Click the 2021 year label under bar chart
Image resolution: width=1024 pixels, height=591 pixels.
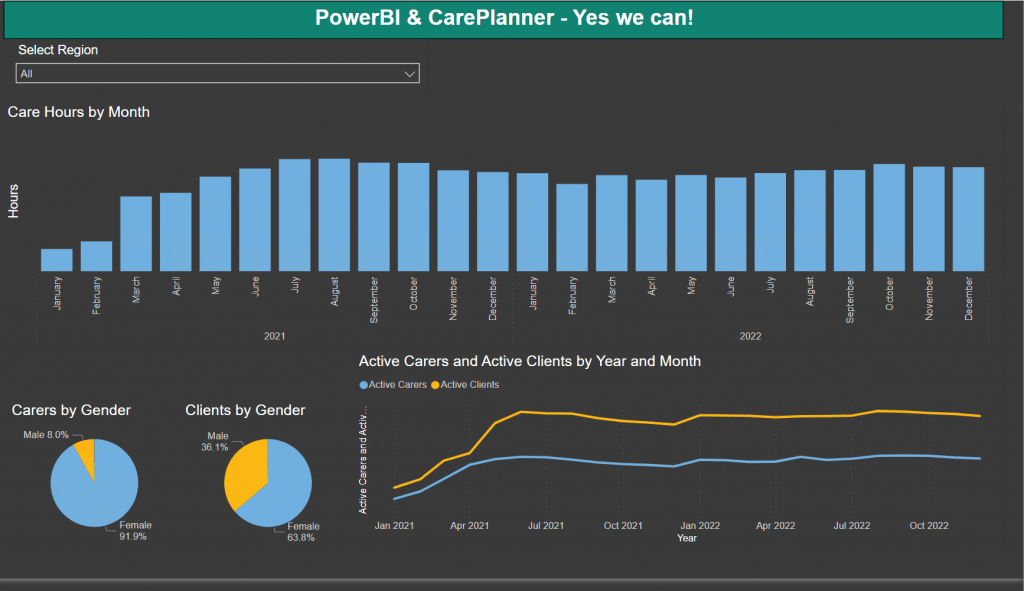click(274, 336)
